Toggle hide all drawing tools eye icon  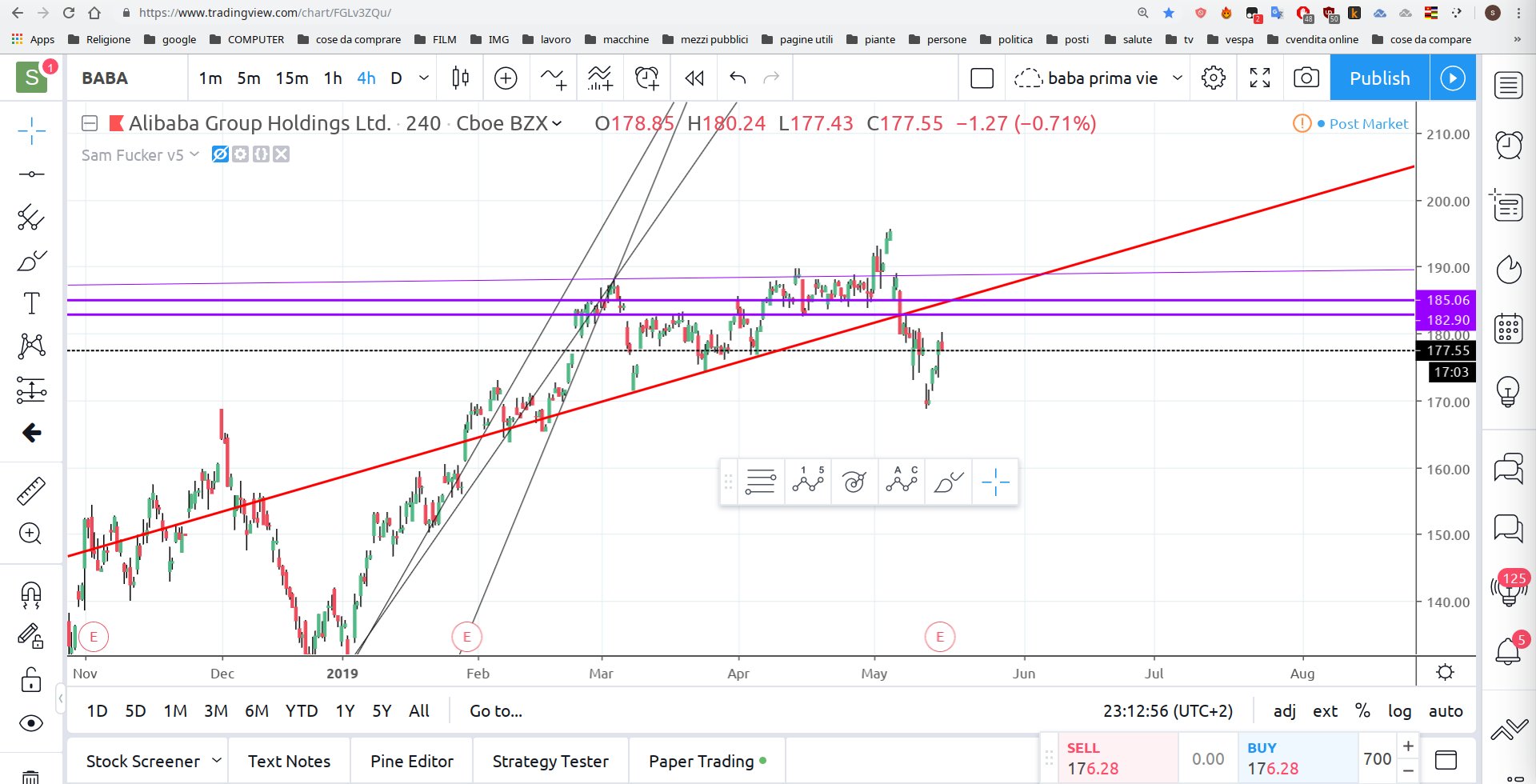tap(31, 723)
